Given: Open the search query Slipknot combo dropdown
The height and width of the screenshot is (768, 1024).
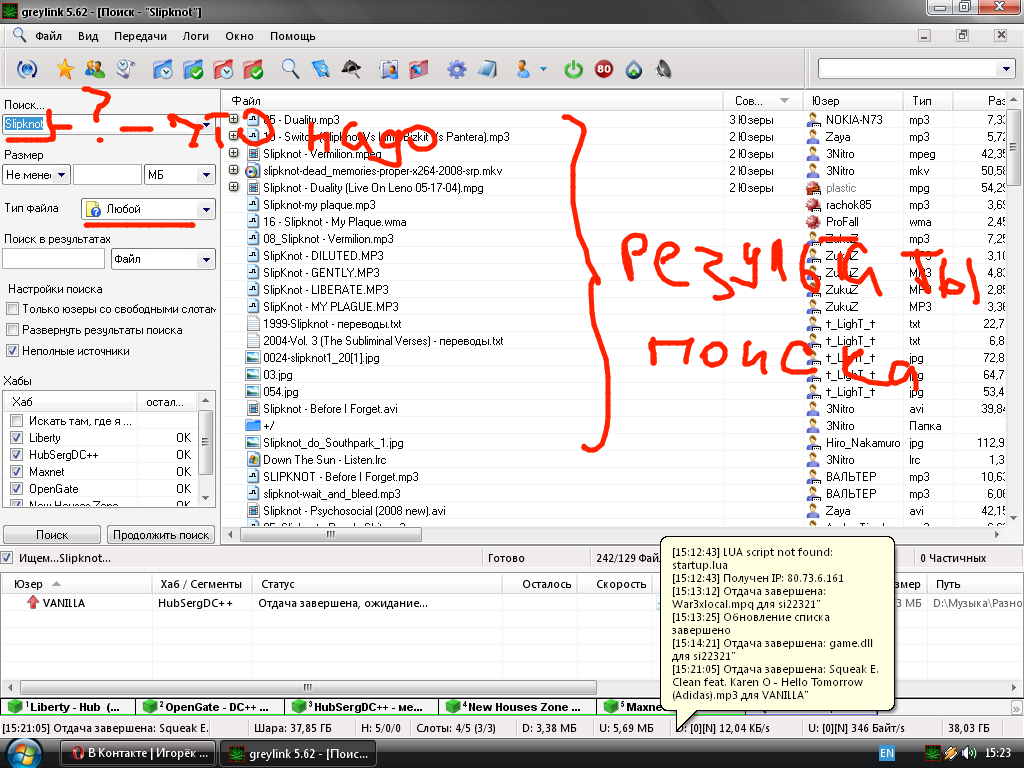Looking at the screenshot, I should click(x=206, y=123).
